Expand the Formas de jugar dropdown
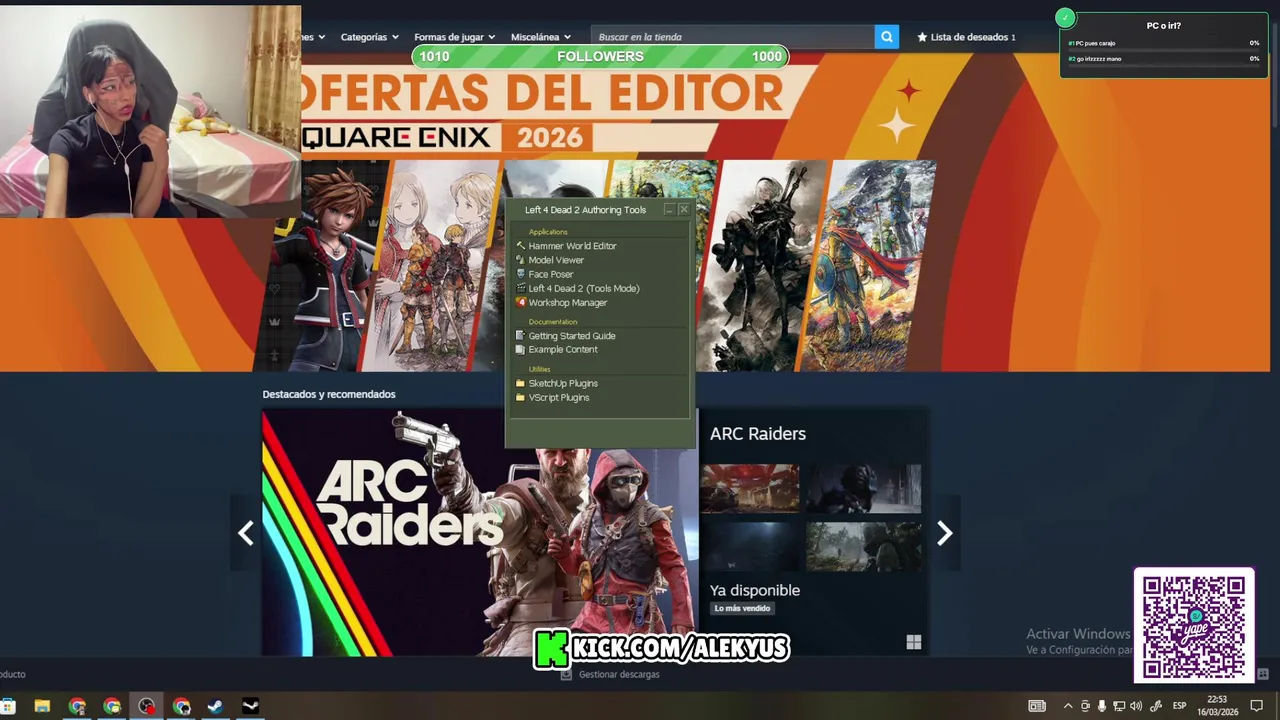The width and height of the screenshot is (1280, 720). pyautogui.click(x=455, y=37)
